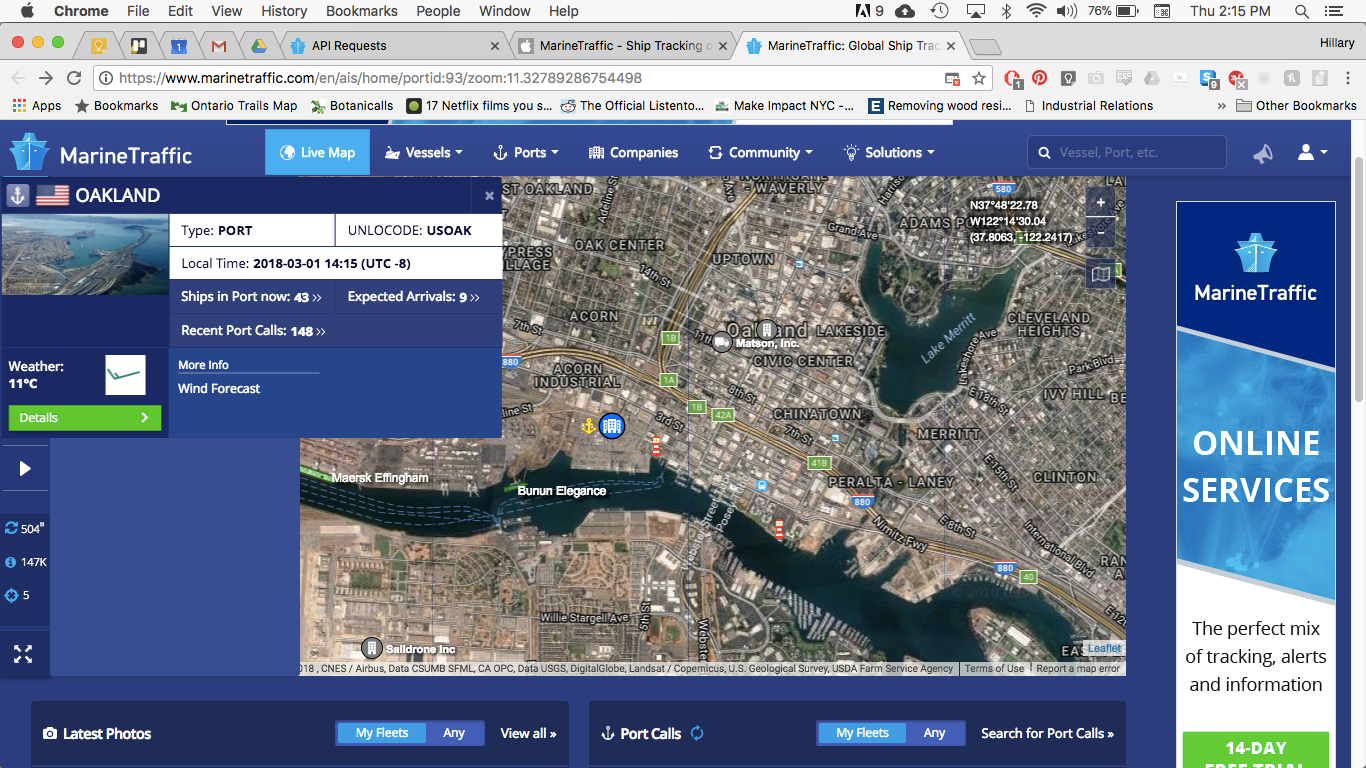Open the Solutions dropdown menu
The image size is (1366, 768).
(x=888, y=152)
